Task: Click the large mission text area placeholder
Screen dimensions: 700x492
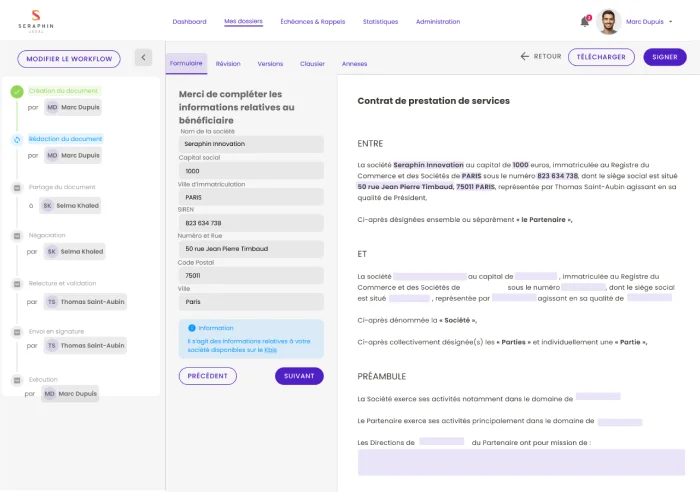Action: click(x=521, y=462)
